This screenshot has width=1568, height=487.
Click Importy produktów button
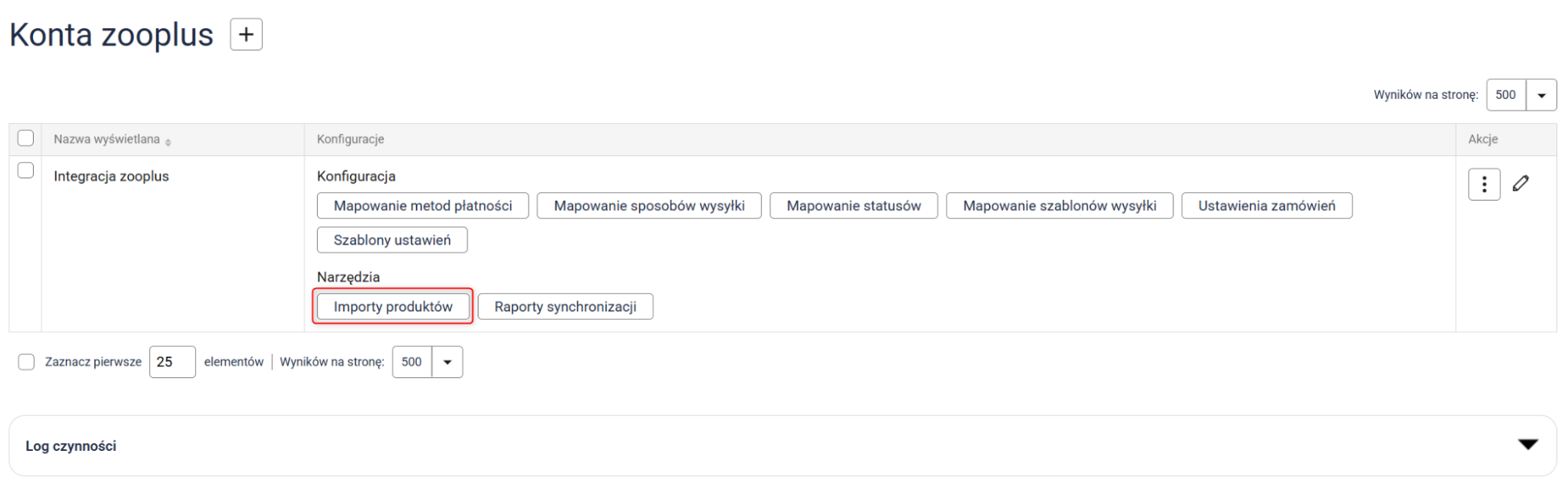point(392,307)
